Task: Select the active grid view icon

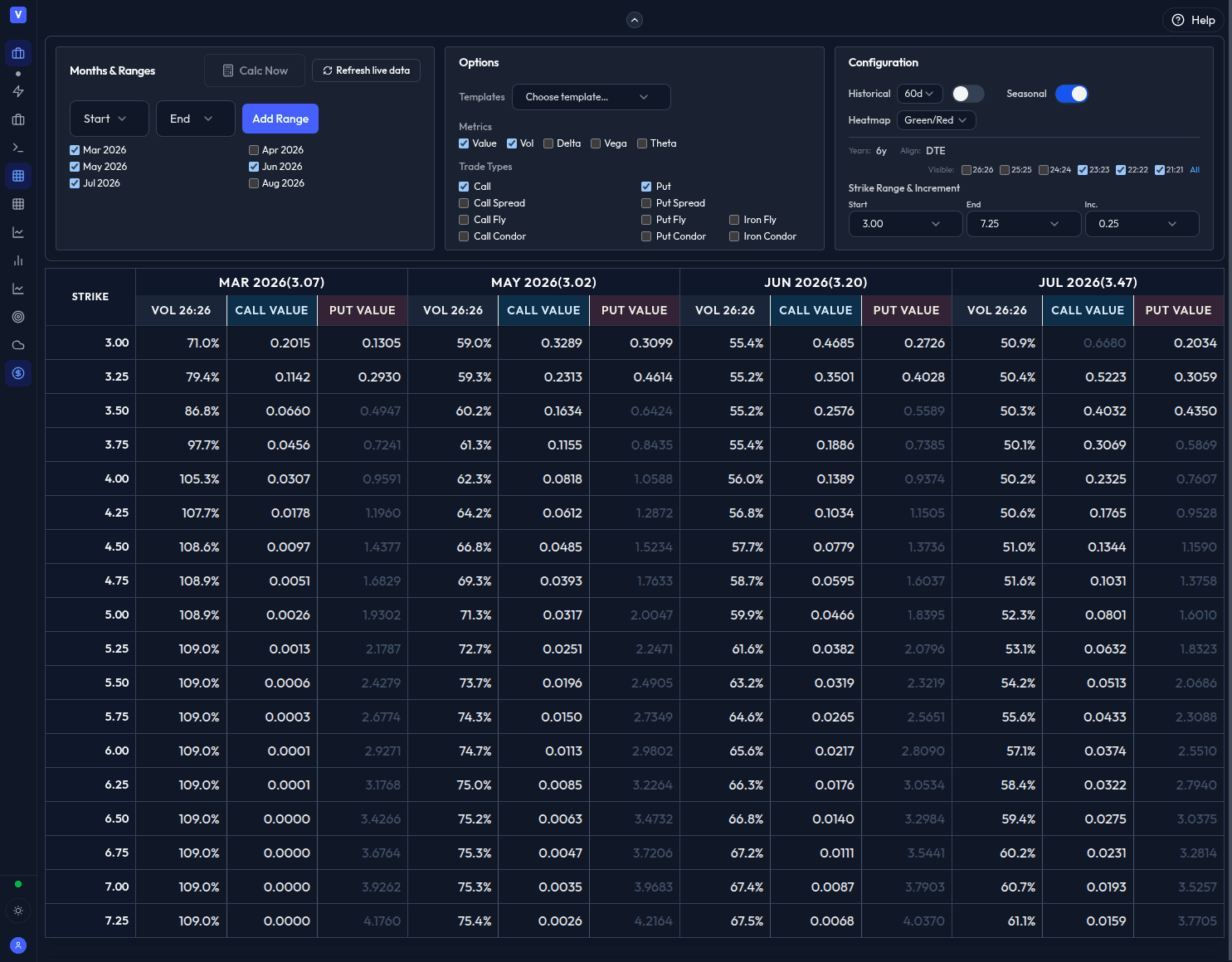Action: click(x=18, y=175)
